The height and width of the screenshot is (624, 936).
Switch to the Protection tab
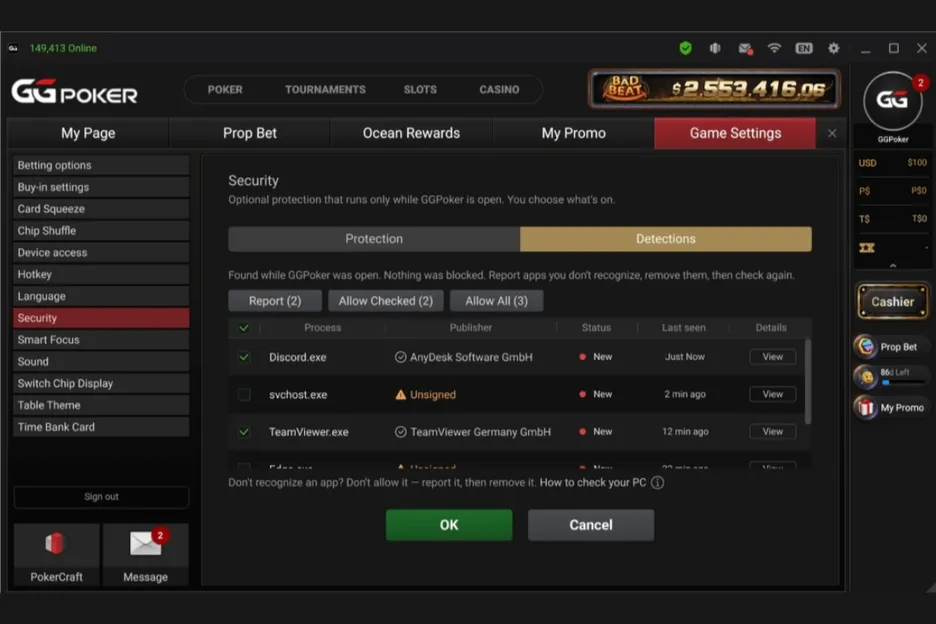coord(374,239)
